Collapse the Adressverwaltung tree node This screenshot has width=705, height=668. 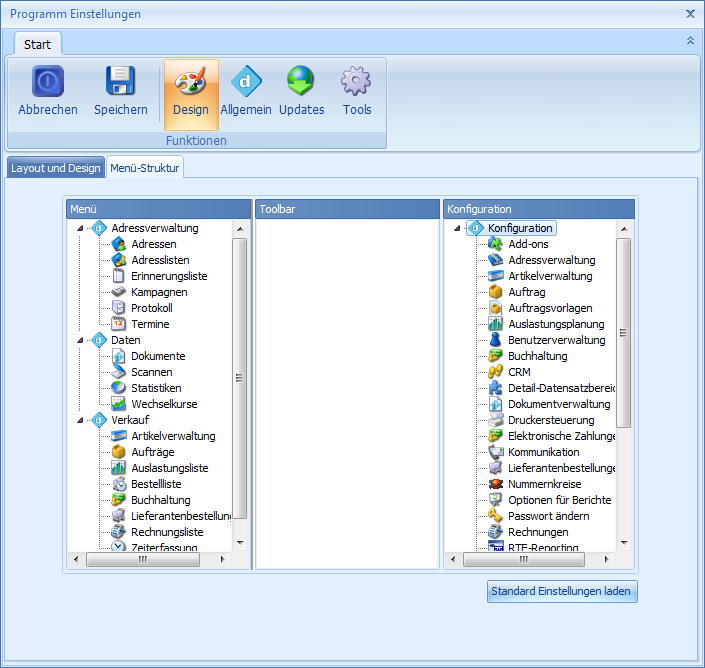79,228
